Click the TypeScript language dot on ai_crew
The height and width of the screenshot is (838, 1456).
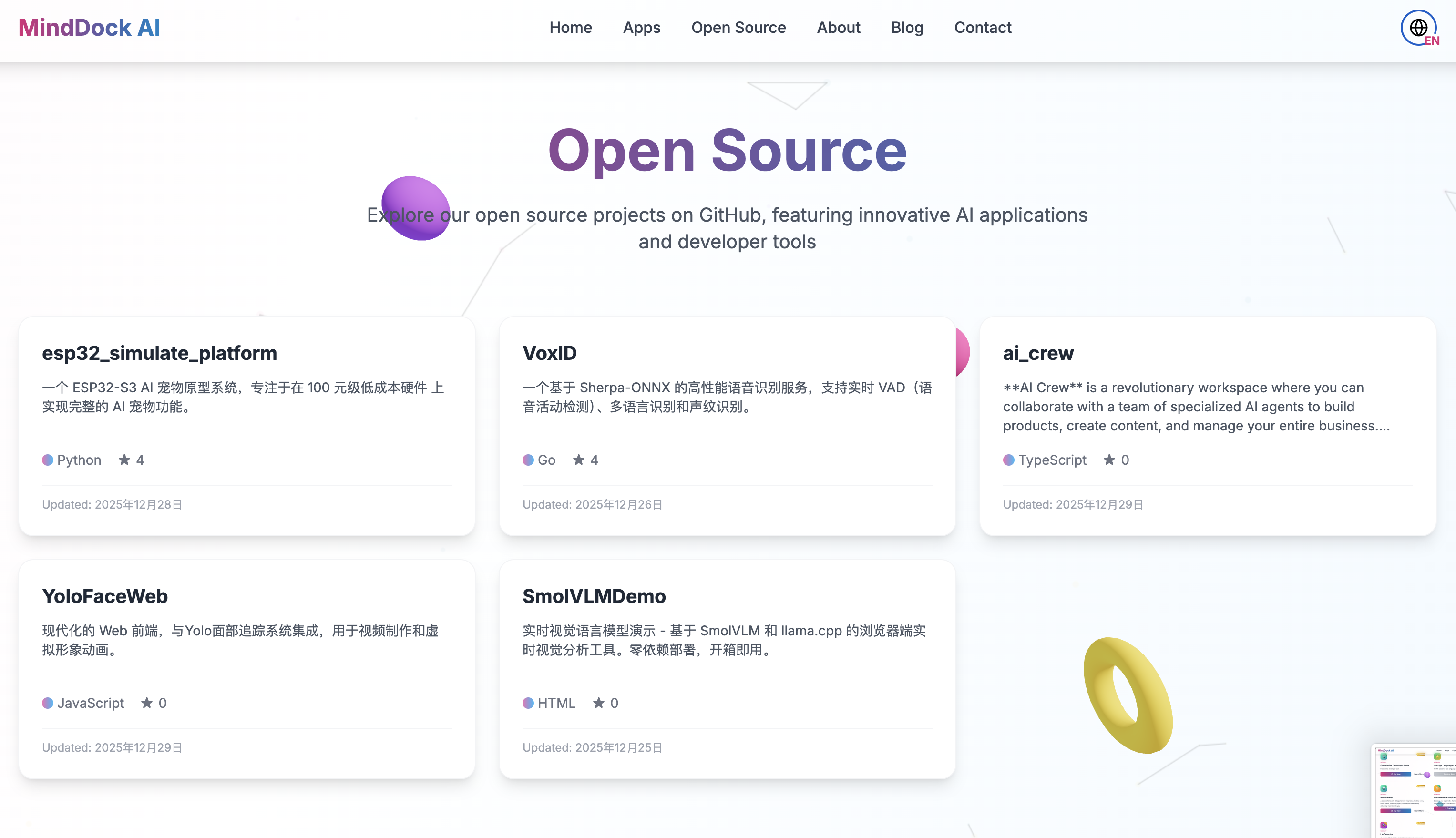coord(1008,460)
